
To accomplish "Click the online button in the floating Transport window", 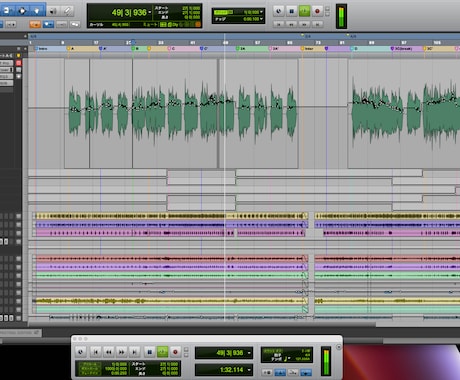I will point(81,352).
